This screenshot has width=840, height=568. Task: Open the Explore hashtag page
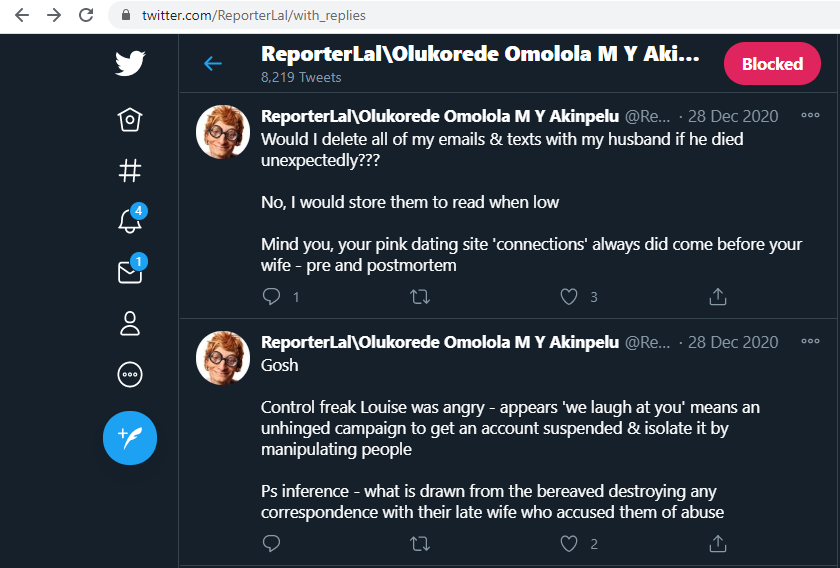point(130,171)
